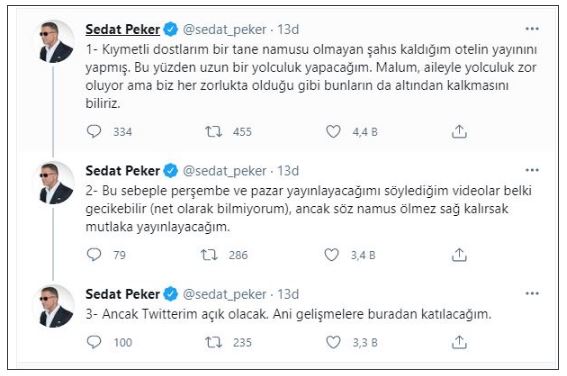Reply to the first tweet with 334 replies
Image resolution: width=567 pixels, height=376 pixels.
[94, 131]
